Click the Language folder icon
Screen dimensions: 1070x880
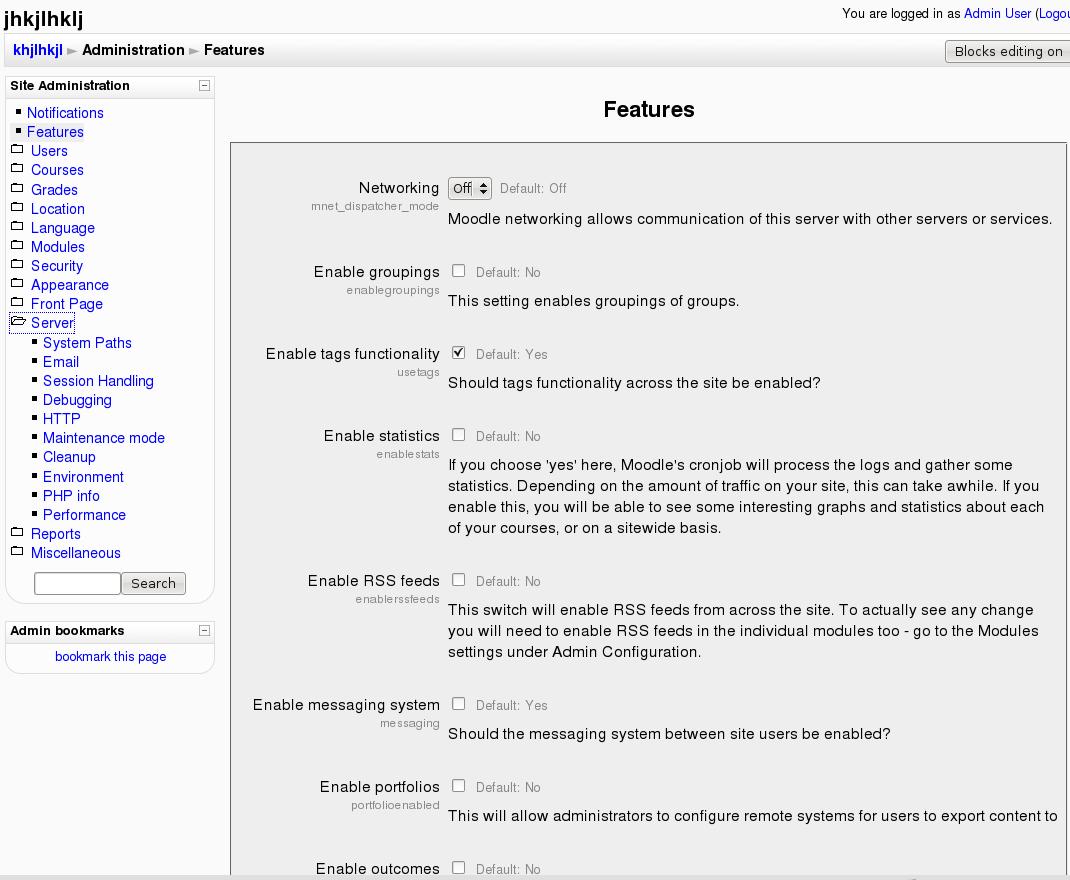[x=17, y=226]
